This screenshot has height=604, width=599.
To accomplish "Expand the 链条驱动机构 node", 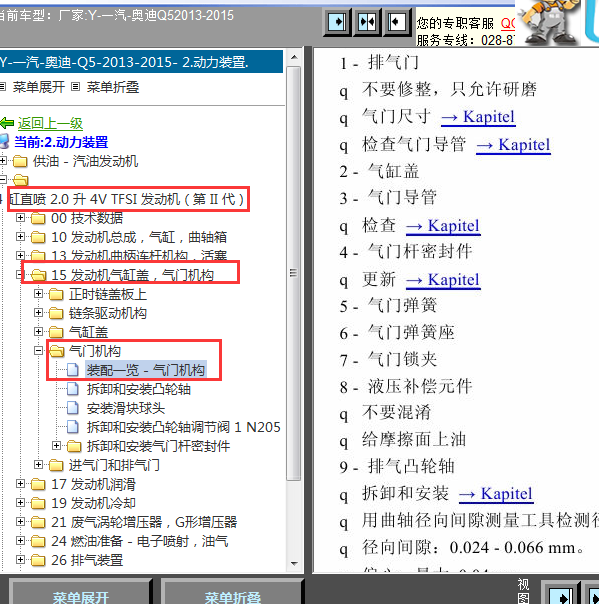I will 38,313.
